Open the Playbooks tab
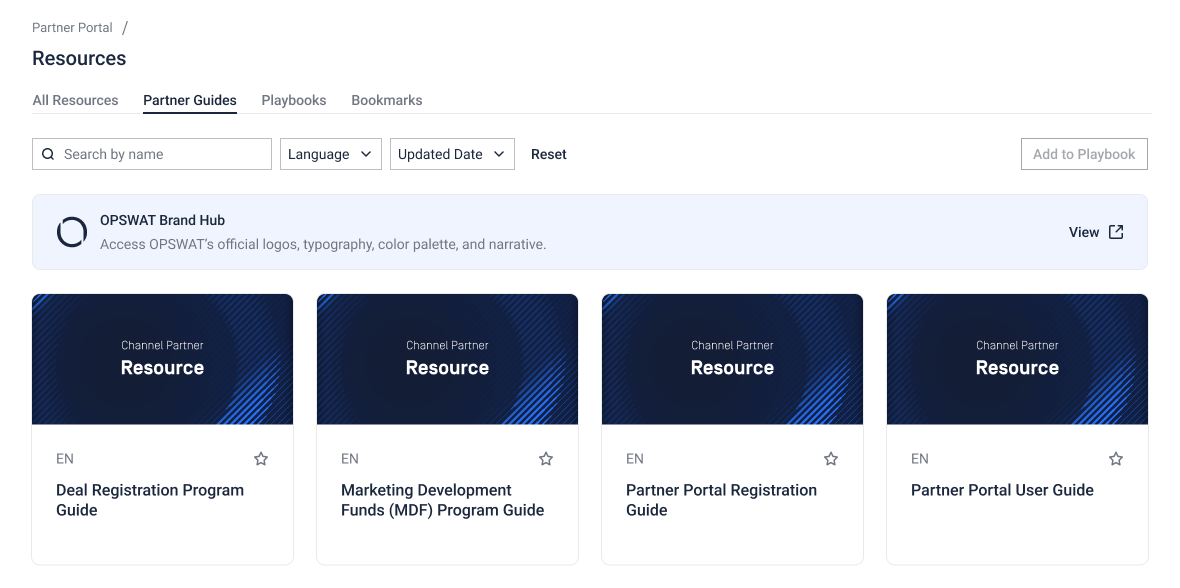Viewport: 1180px width, 588px height. 294,100
